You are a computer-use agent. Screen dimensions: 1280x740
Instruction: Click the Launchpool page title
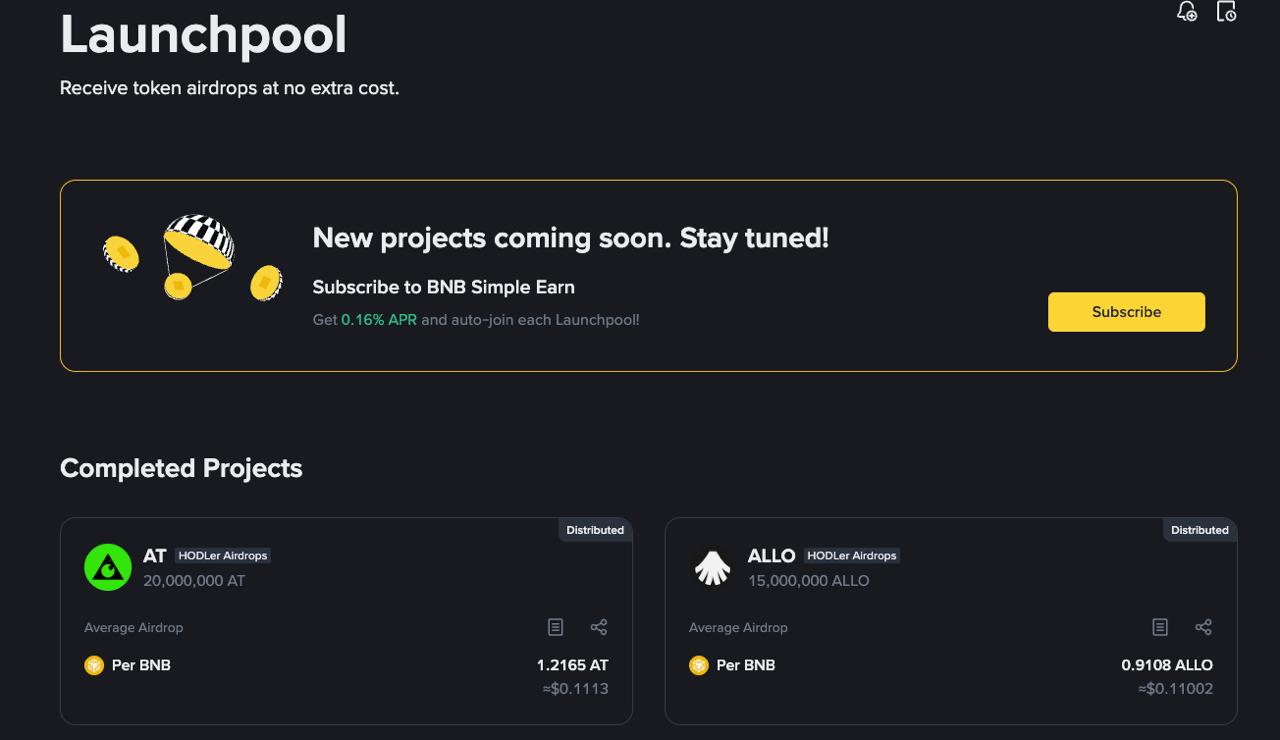click(203, 35)
